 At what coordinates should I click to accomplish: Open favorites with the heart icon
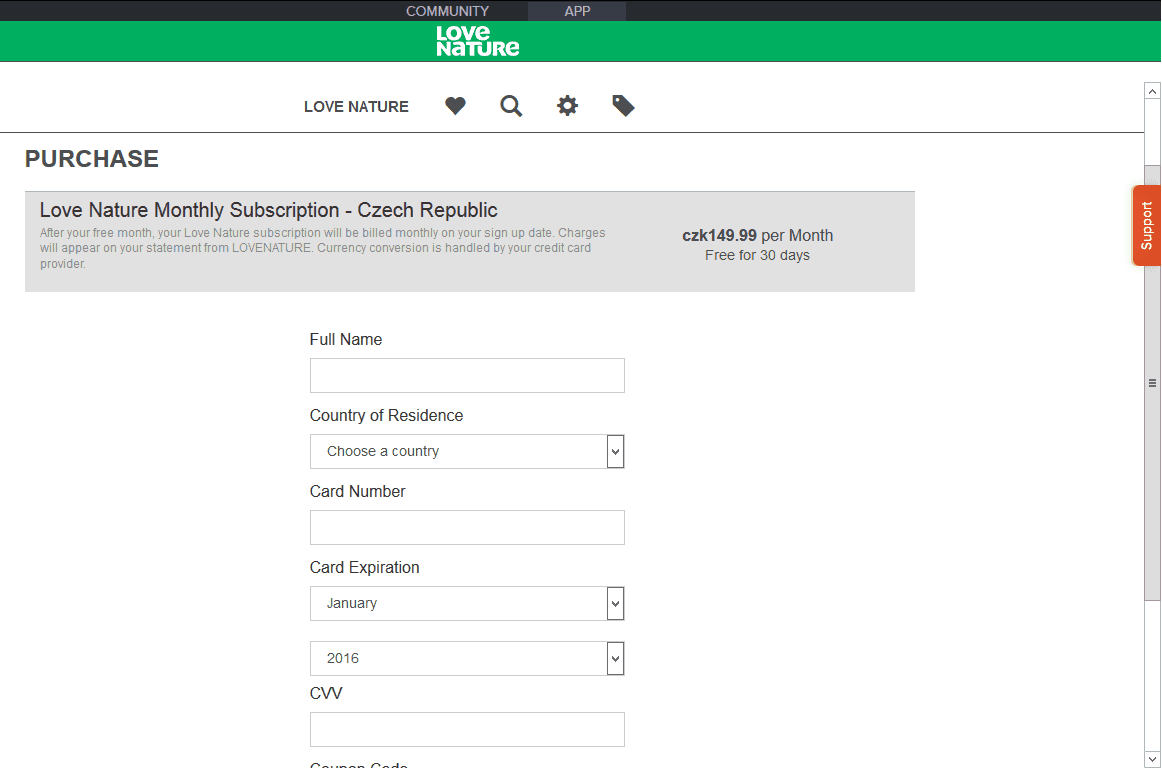point(455,106)
